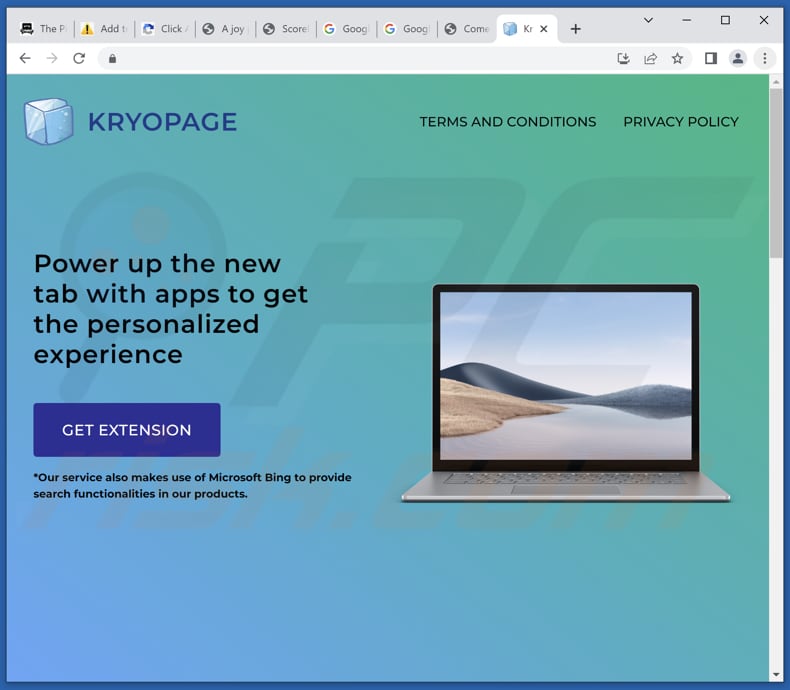Reload the current page
Viewport: 790px width, 690px height.
tap(79, 58)
